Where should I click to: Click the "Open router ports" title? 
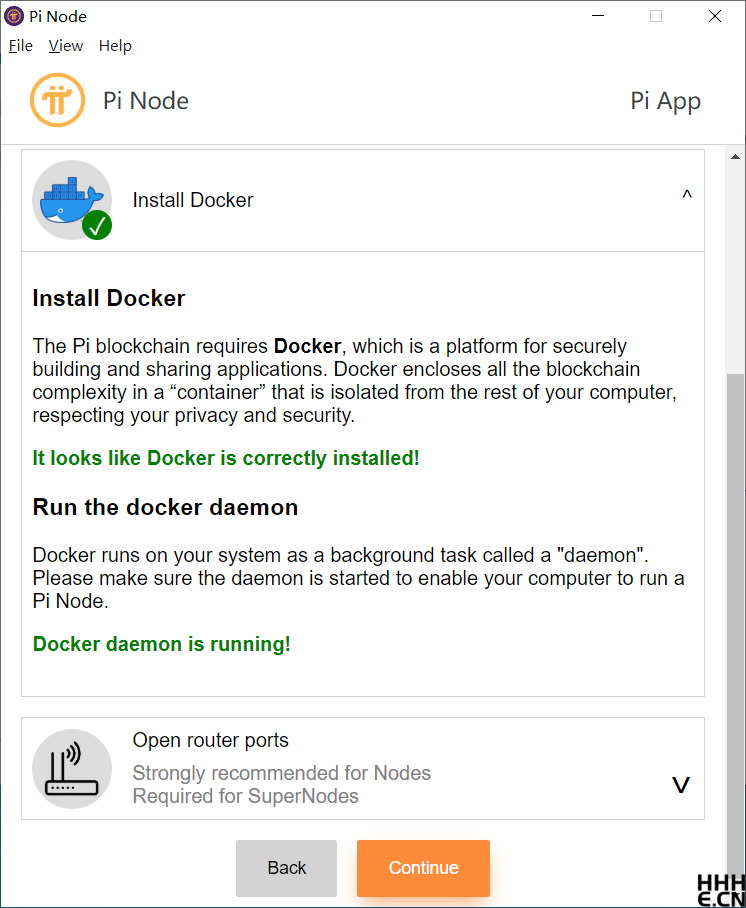point(210,740)
